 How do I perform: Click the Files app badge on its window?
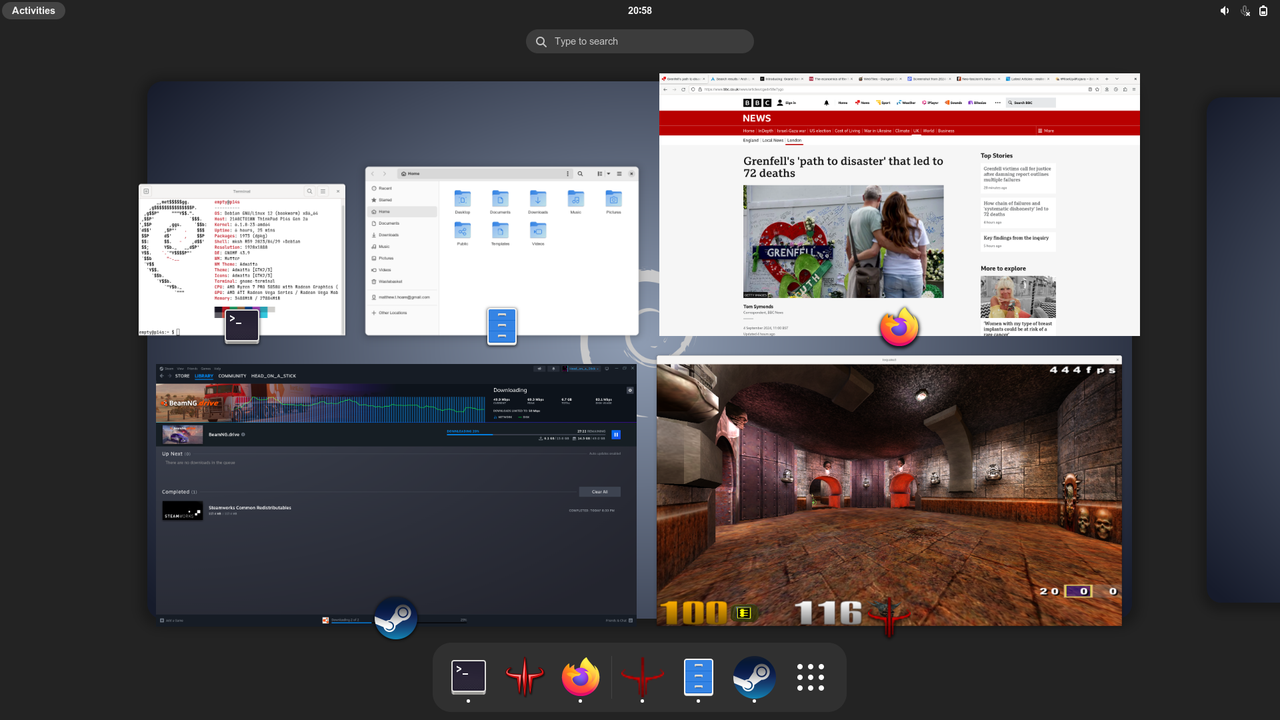pos(502,326)
